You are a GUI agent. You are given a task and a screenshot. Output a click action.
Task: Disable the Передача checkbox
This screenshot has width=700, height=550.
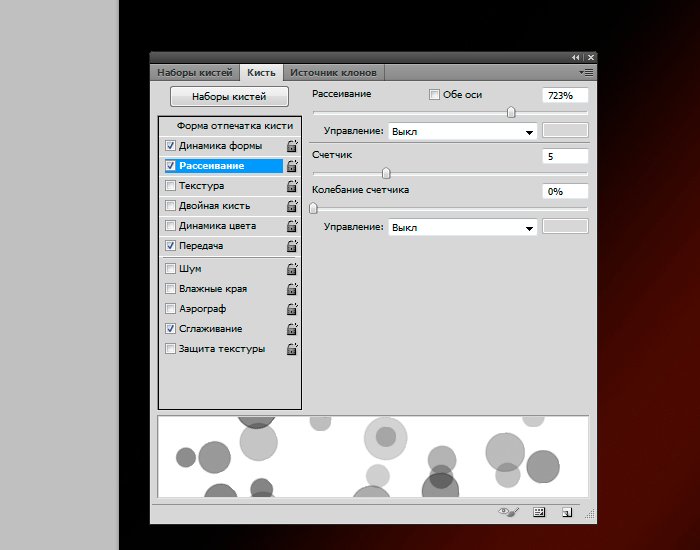tap(170, 246)
